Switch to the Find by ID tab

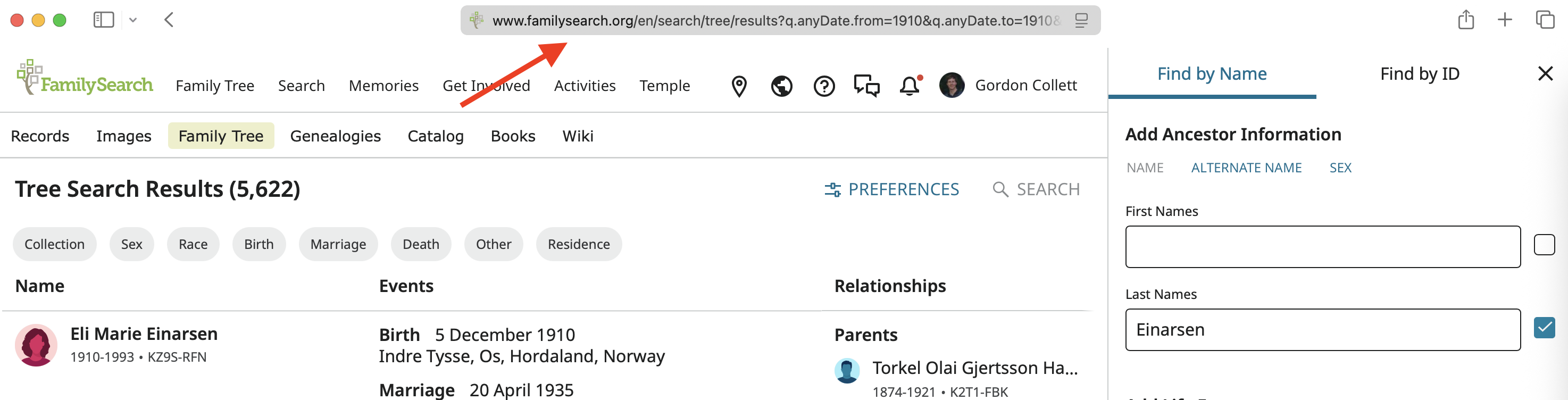[1420, 73]
